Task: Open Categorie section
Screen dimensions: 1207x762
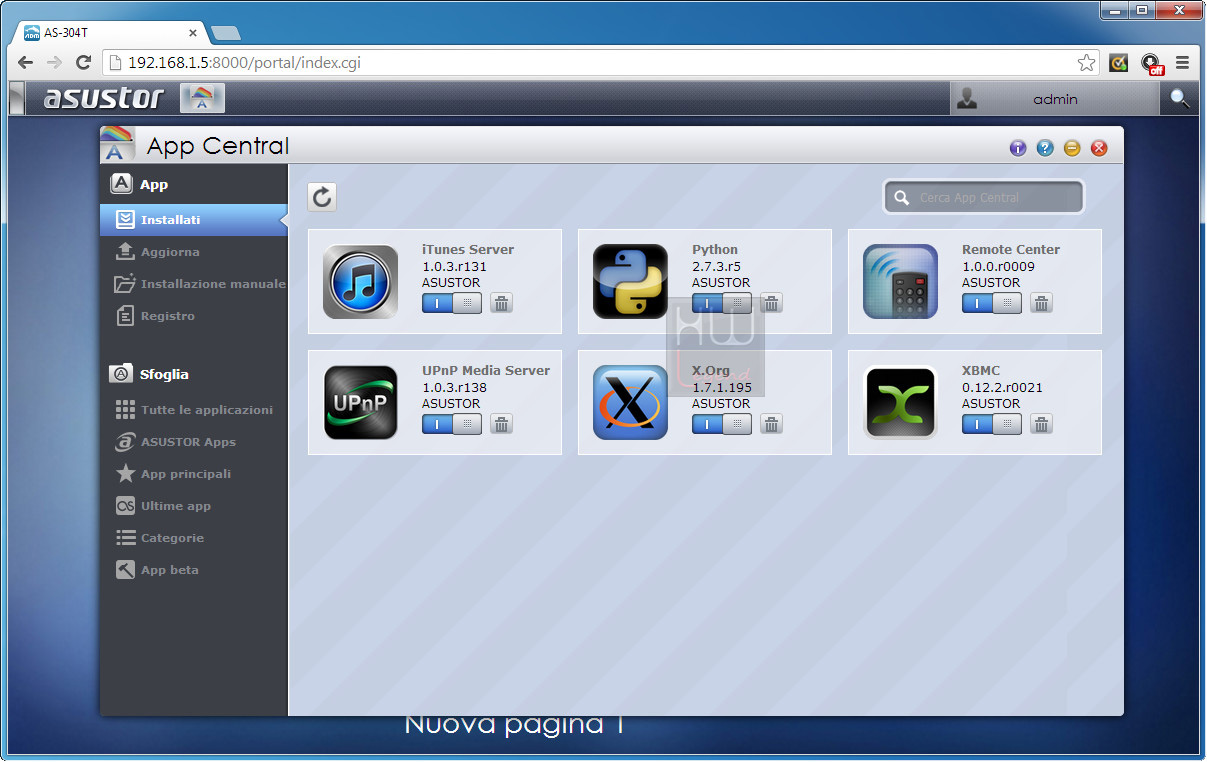Action: point(194,538)
